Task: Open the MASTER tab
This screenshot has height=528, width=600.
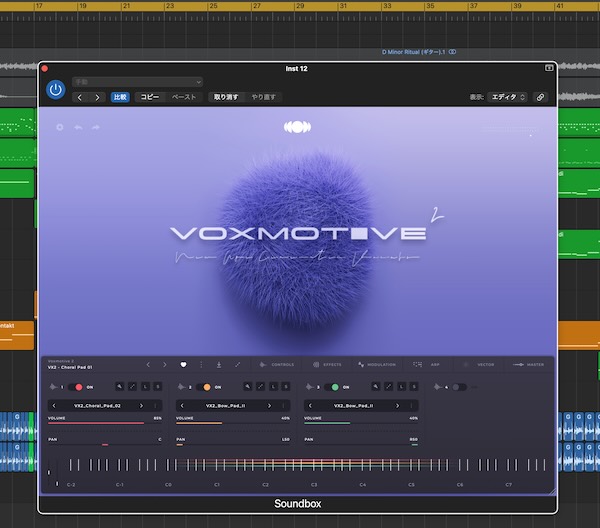Action: tap(528, 365)
